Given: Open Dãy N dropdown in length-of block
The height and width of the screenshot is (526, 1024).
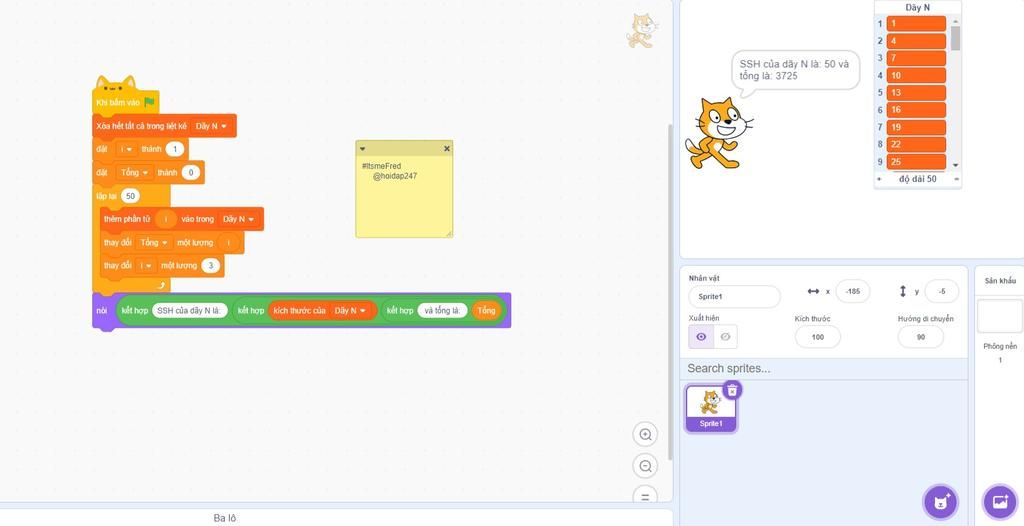Looking at the screenshot, I should point(351,310).
